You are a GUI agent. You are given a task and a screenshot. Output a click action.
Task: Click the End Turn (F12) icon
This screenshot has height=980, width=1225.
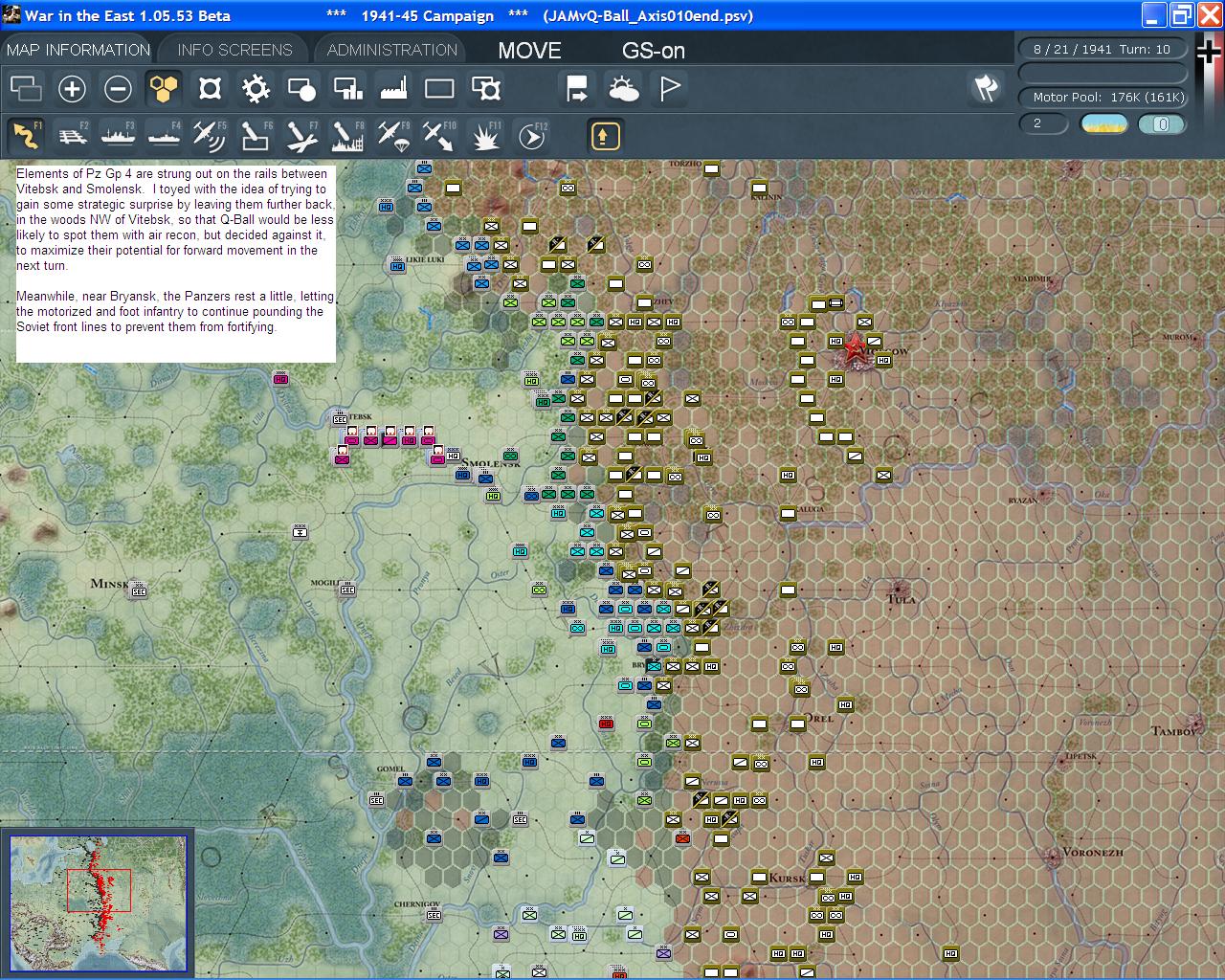[x=531, y=136]
